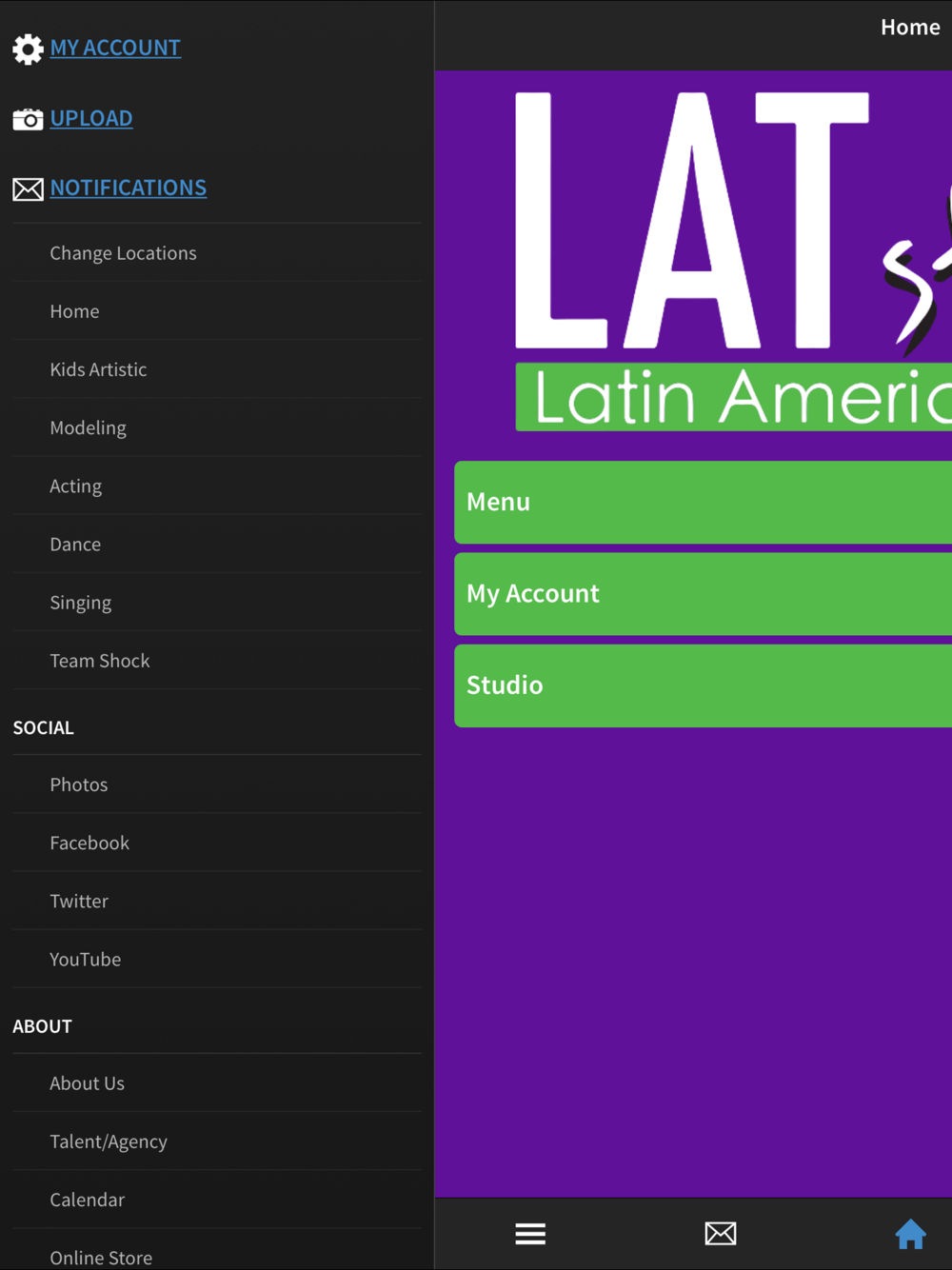Click the SOCIAL section header
This screenshot has width=952, height=1270.
pos(43,727)
